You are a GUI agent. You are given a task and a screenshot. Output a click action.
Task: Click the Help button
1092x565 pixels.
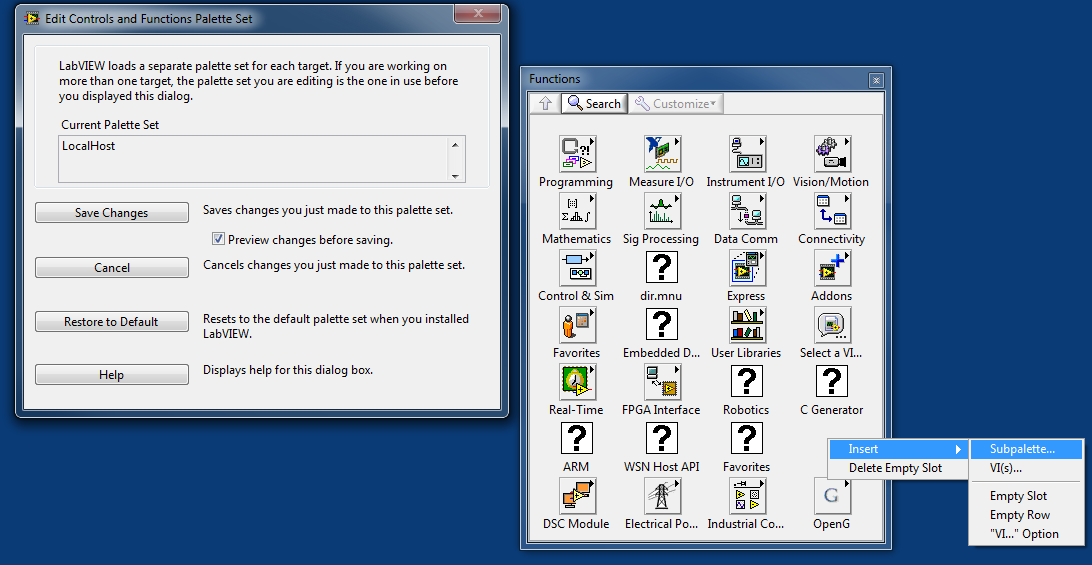click(111, 375)
